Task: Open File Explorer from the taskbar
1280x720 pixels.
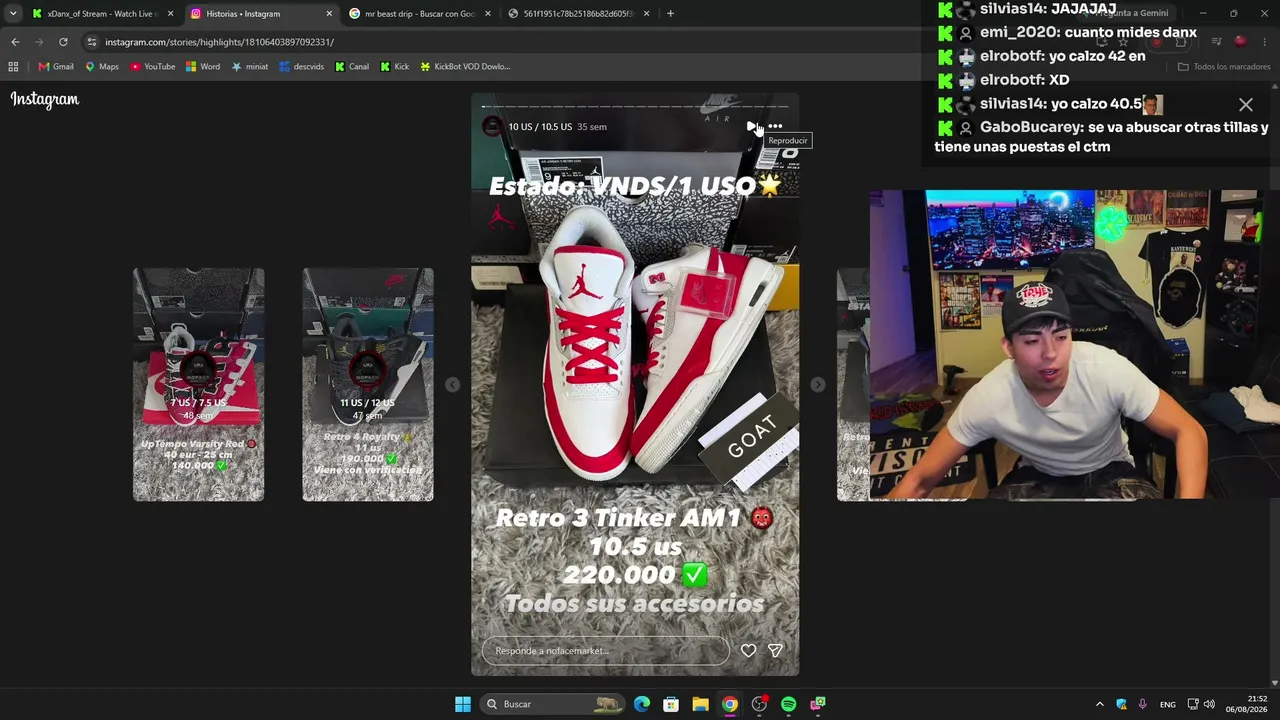Action: coord(700,704)
